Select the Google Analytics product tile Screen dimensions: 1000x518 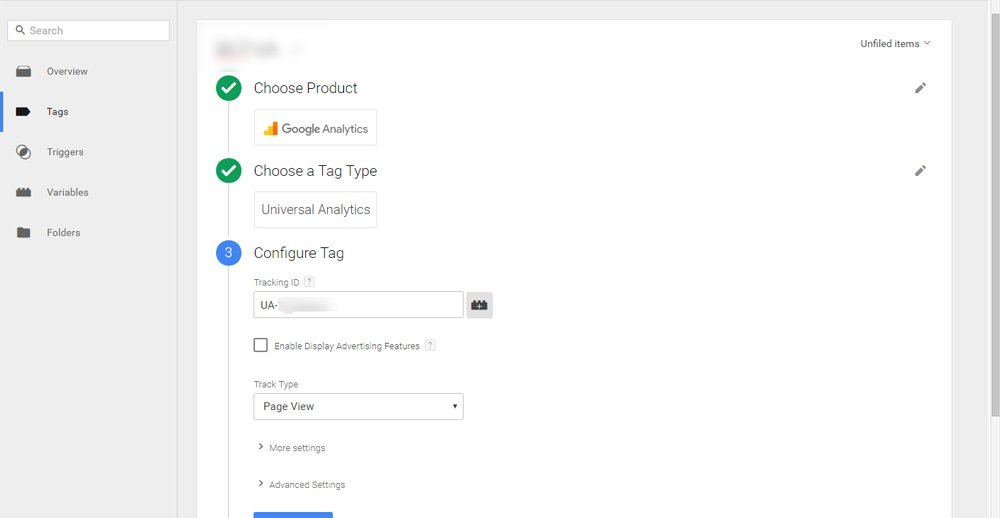(x=316, y=128)
